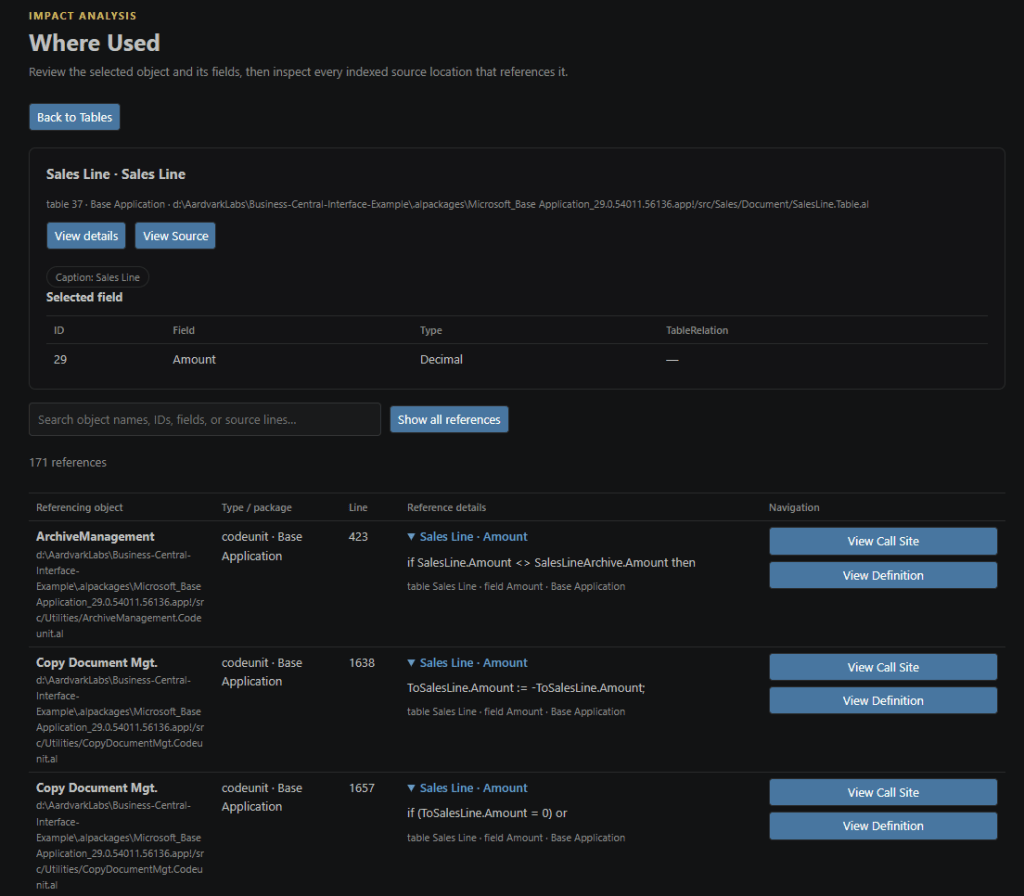Click the Back to Tables button

(x=74, y=117)
